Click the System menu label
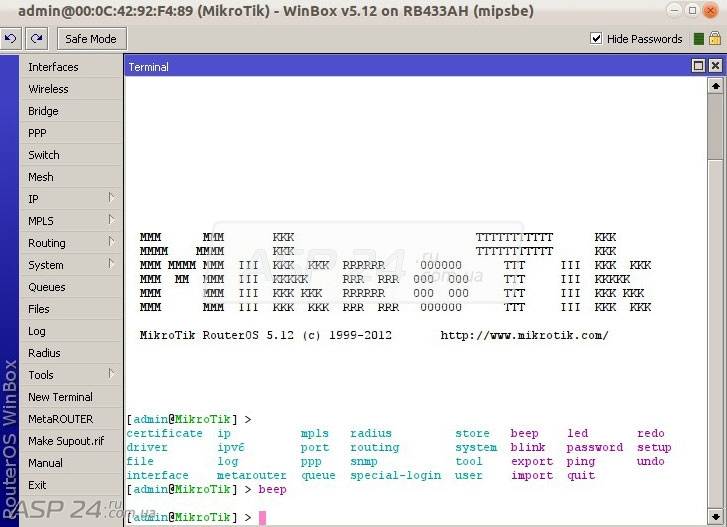The image size is (727, 527). click(46, 265)
